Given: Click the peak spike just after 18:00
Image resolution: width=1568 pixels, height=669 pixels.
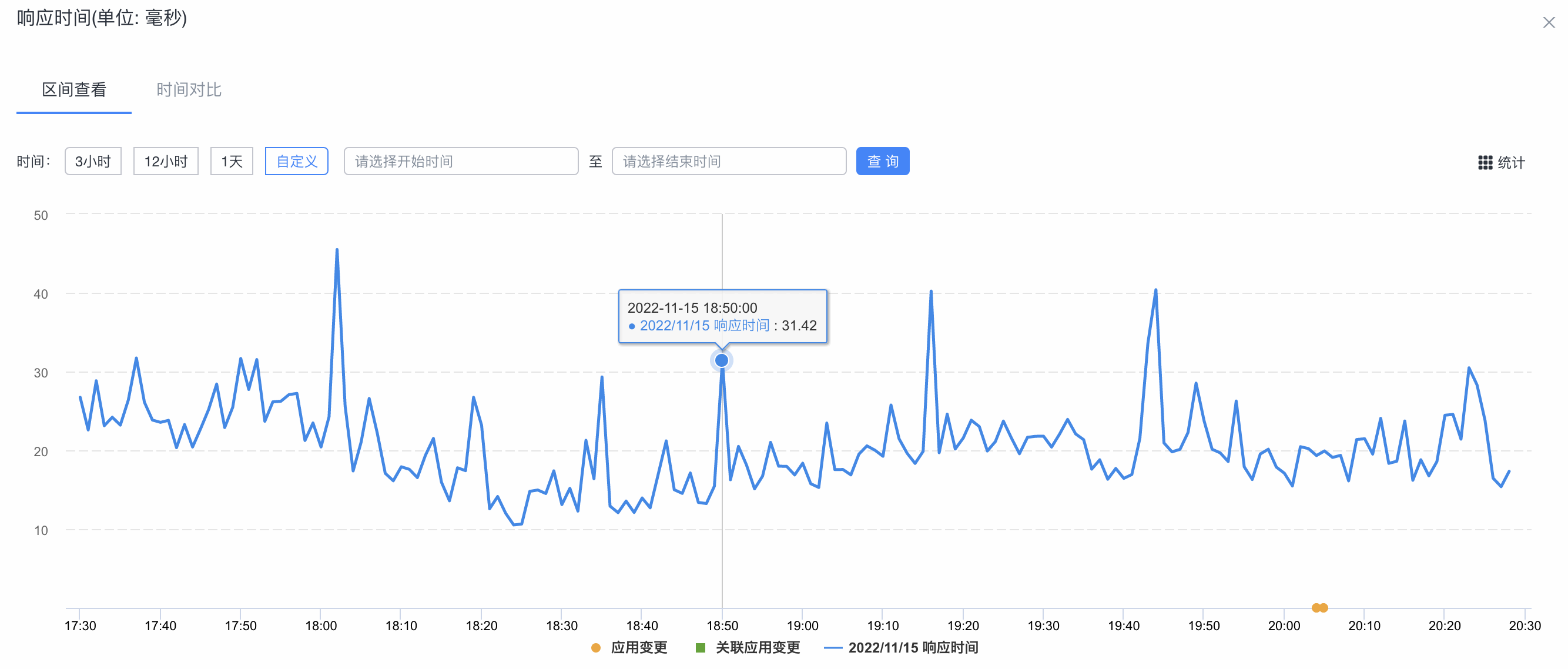Looking at the screenshot, I should pyautogui.click(x=337, y=250).
